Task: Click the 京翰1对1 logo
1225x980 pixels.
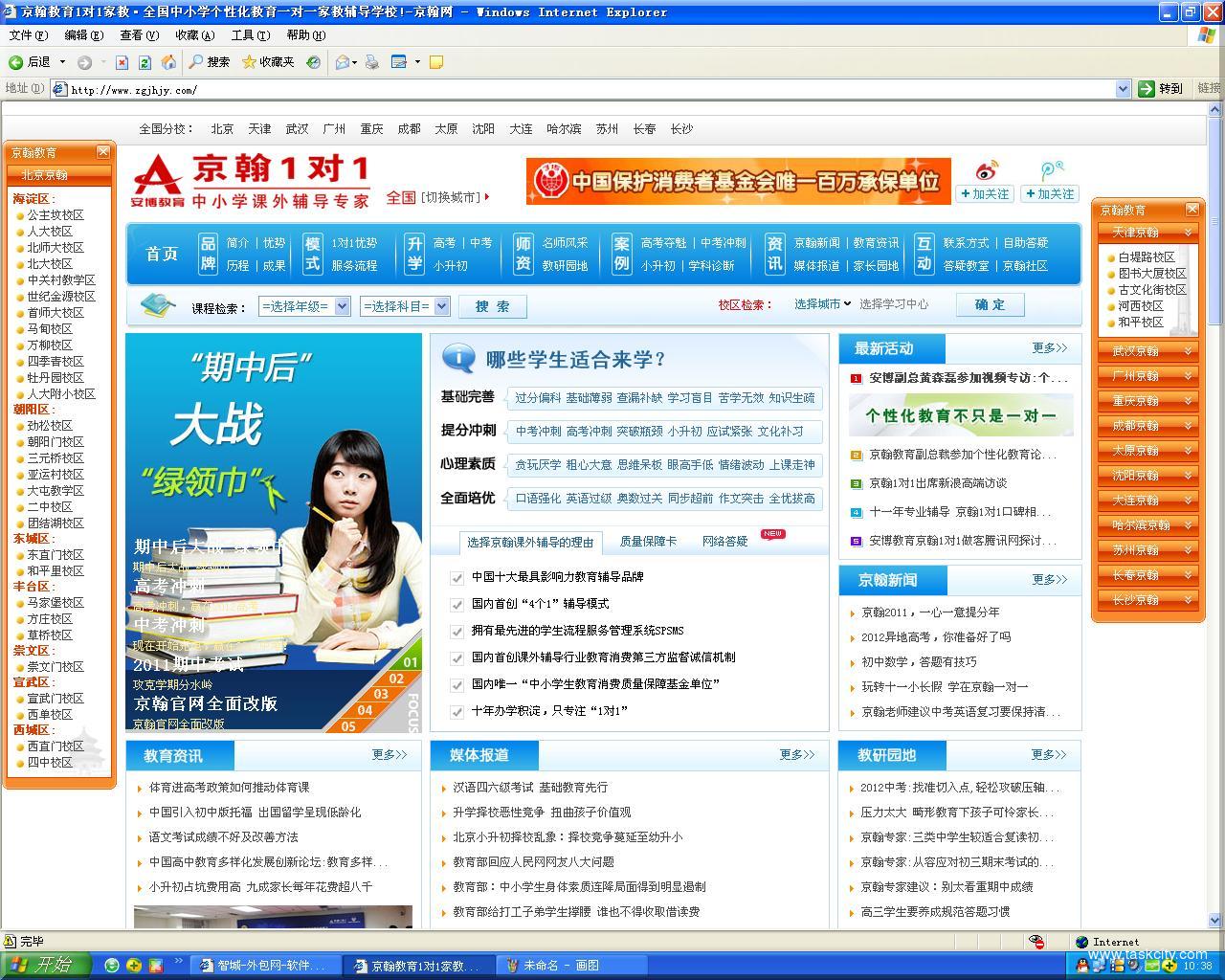Action: tap(251, 181)
